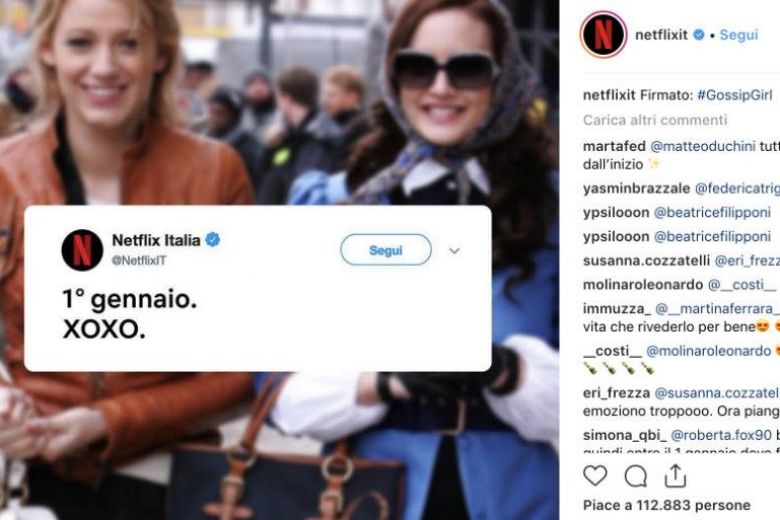The height and width of the screenshot is (520, 780).
Task: Open the #GossipGirl hashtag
Action: (x=735, y=95)
